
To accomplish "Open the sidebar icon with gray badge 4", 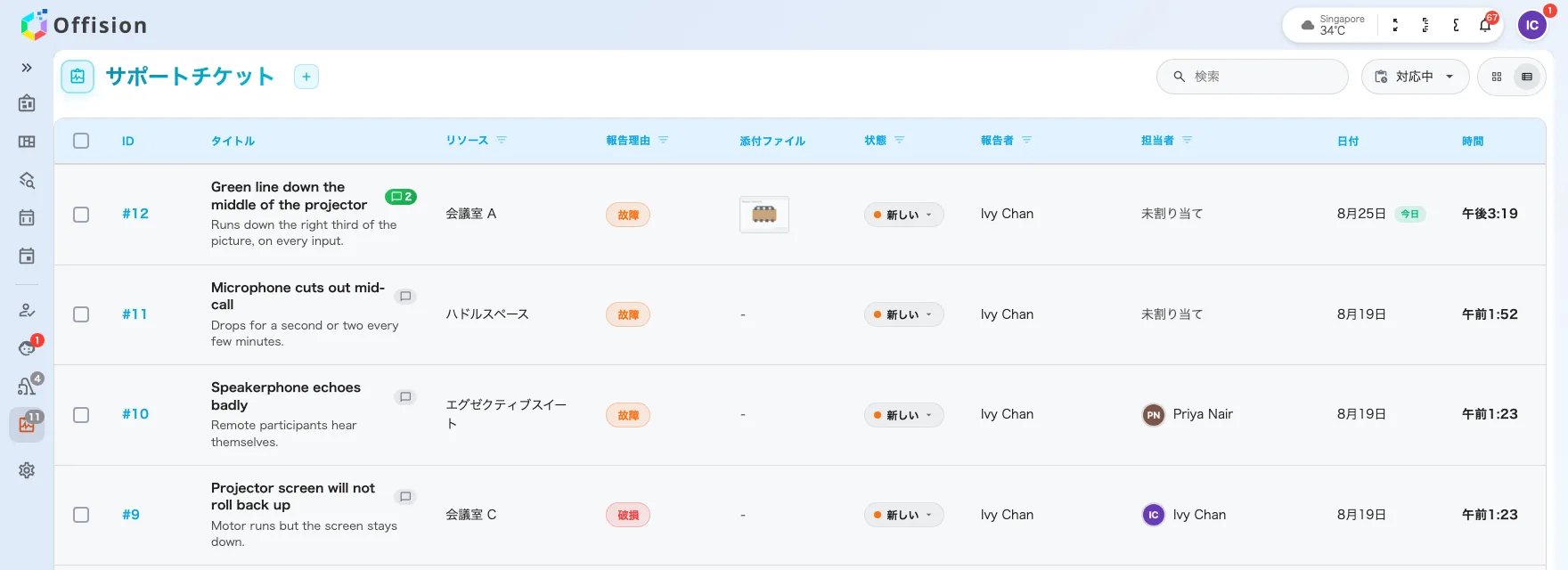I will pos(27,387).
